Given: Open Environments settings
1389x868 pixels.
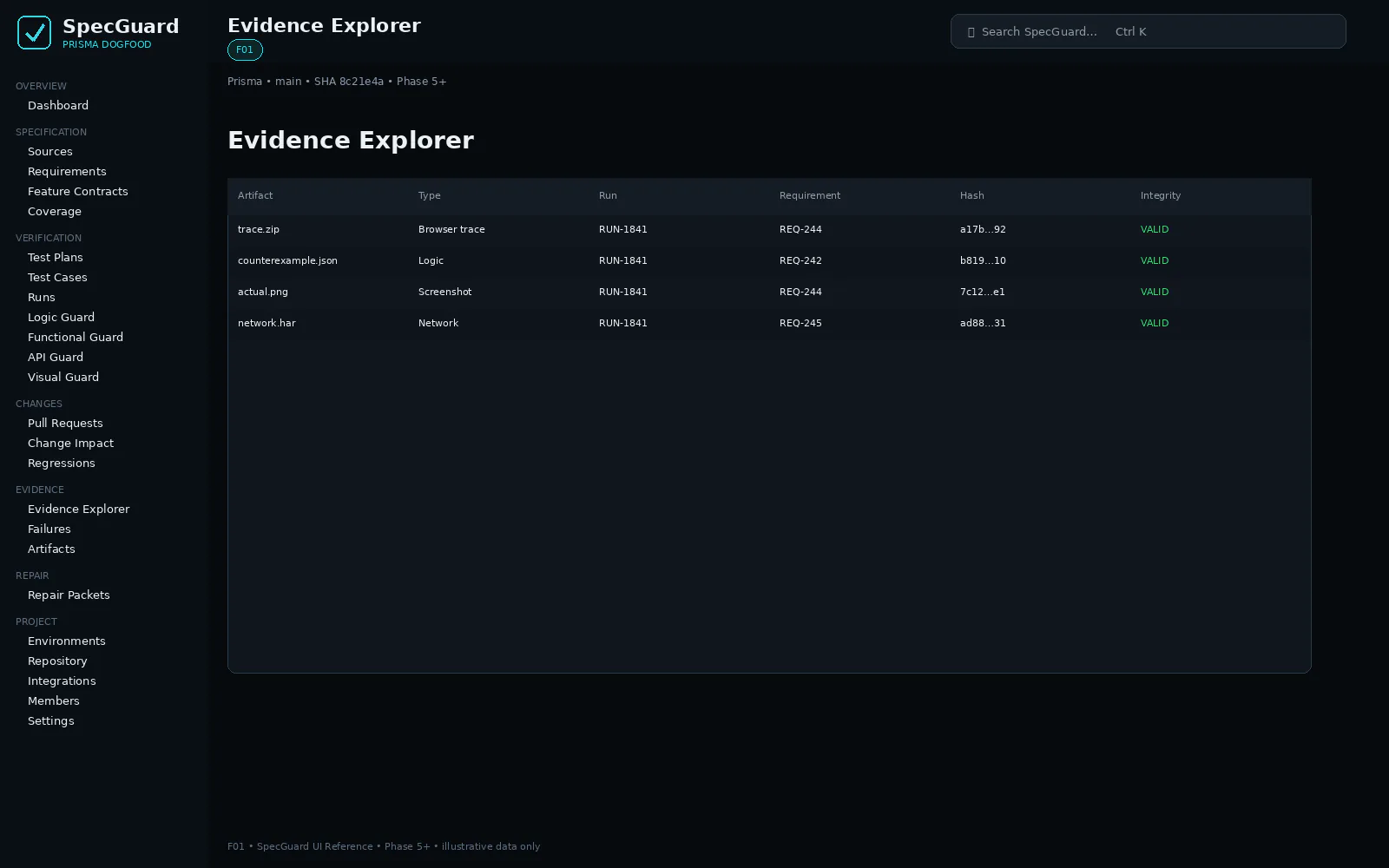Looking at the screenshot, I should [x=67, y=641].
